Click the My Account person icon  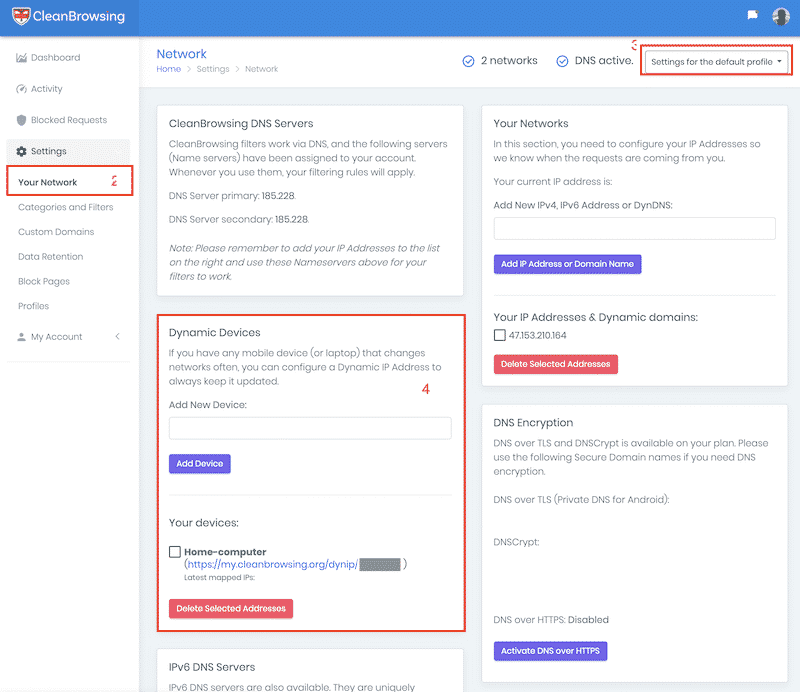[22, 337]
